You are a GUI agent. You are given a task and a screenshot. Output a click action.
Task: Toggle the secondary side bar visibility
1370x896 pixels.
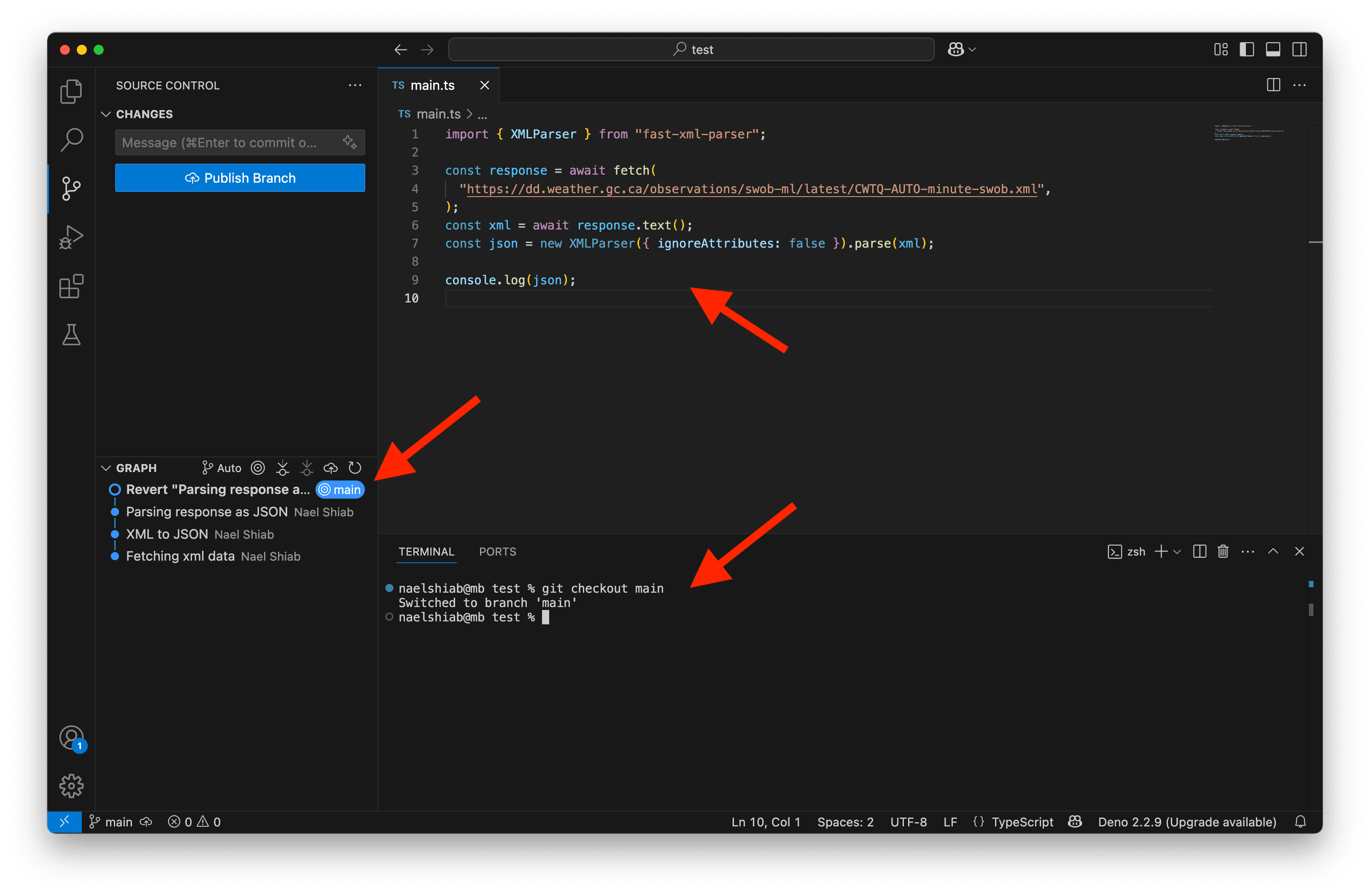pos(1299,49)
